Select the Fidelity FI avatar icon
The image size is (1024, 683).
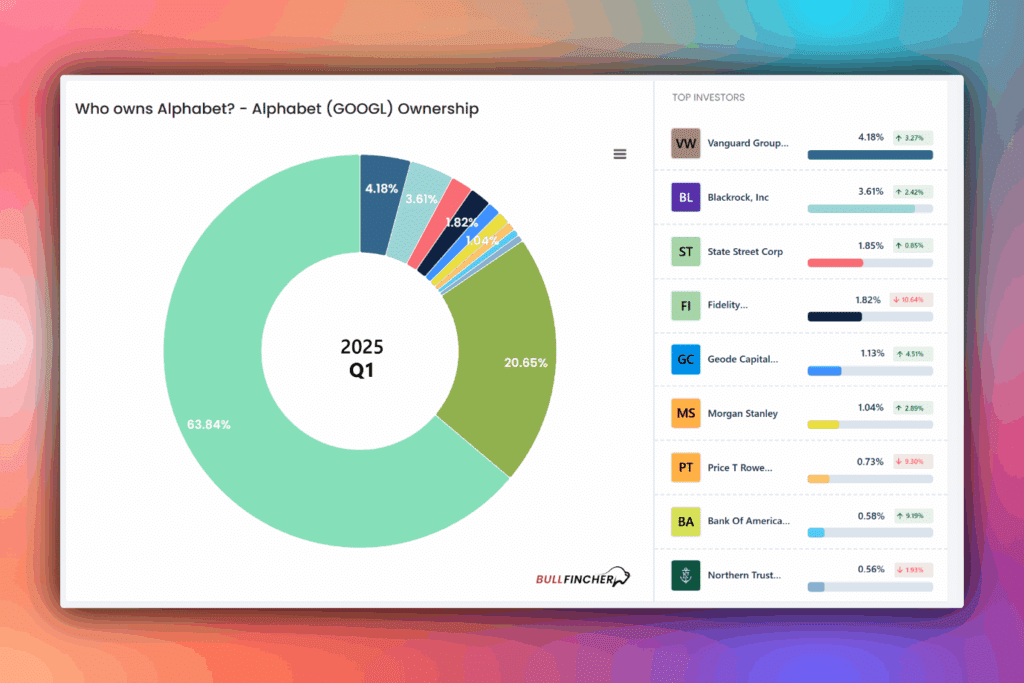coord(686,305)
